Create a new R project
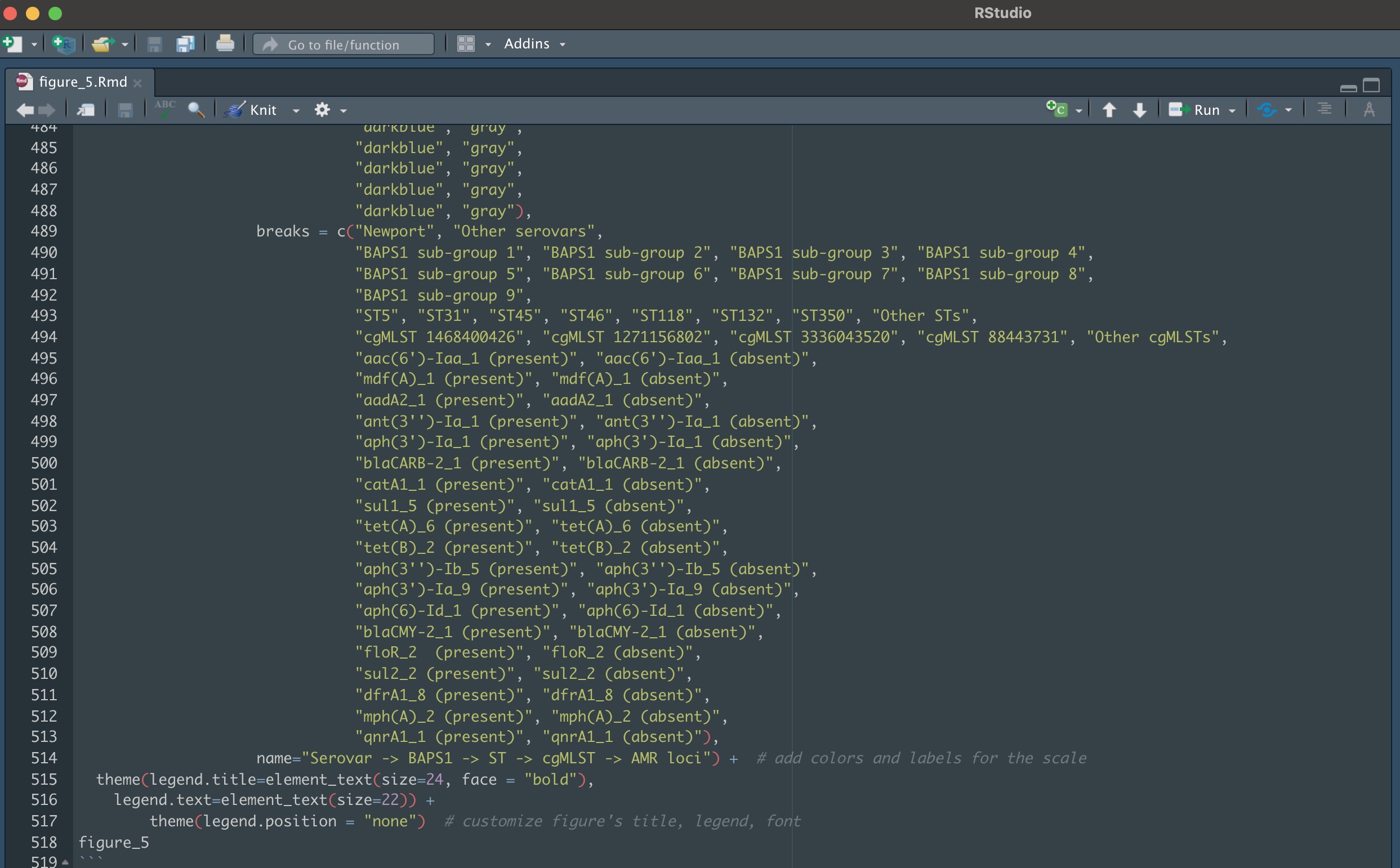The height and width of the screenshot is (868, 1400). pyautogui.click(x=63, y=44)
